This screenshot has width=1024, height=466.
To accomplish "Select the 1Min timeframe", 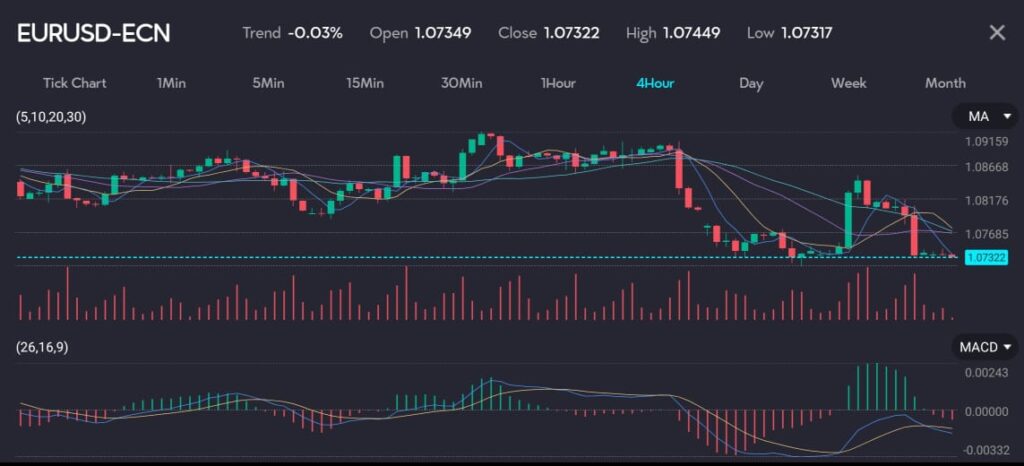I will [171, 83].
